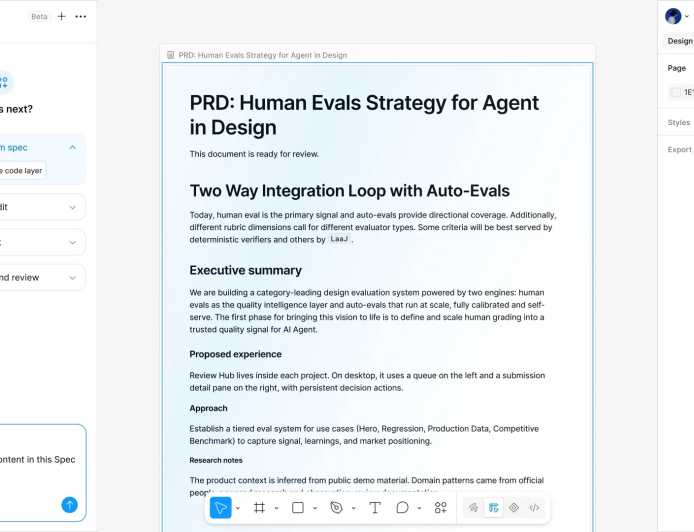Viewport: 694px width, 532px height.
Task: Select the Design tab in the right panel
Action: click(679, 41)
